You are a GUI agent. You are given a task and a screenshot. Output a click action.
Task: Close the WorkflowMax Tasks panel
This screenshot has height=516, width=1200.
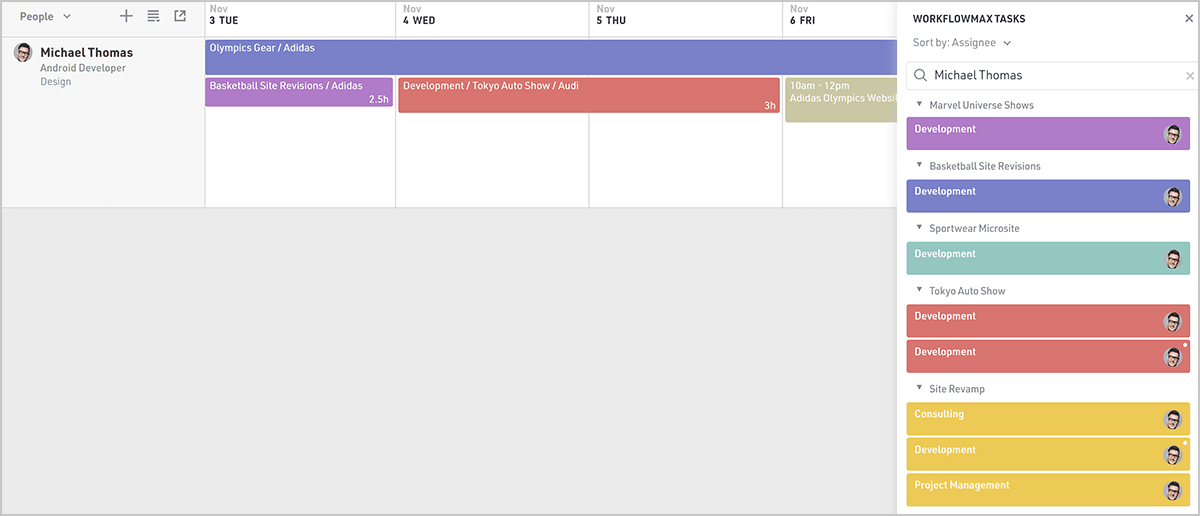[x=1189, y=19]
